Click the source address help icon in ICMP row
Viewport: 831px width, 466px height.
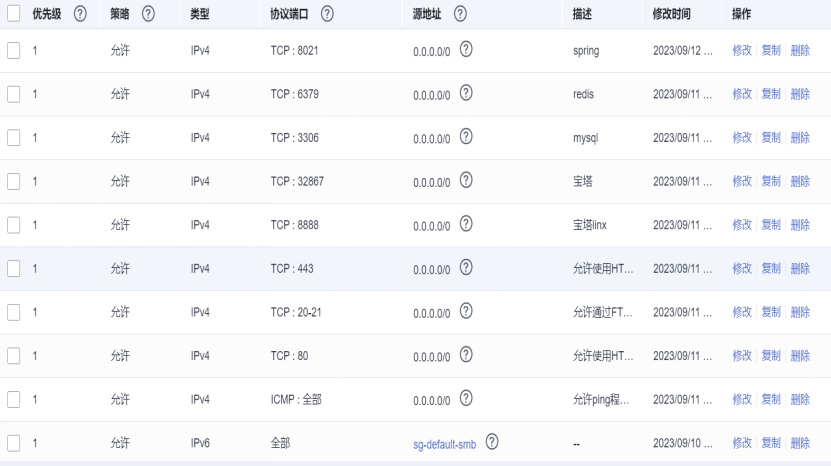click(466, 399)
